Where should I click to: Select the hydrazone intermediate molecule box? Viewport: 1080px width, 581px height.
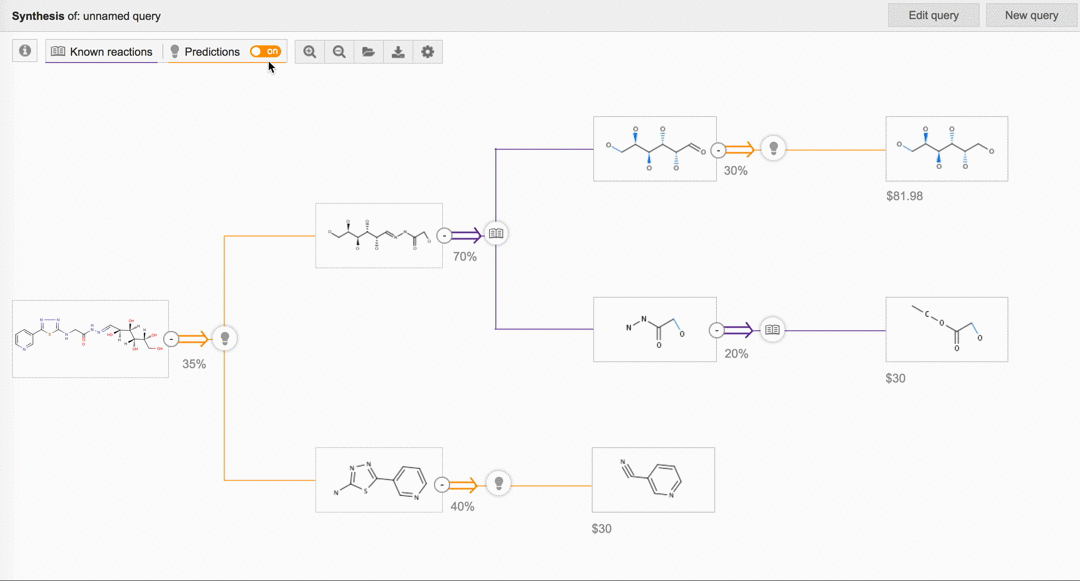click(379, 235)
